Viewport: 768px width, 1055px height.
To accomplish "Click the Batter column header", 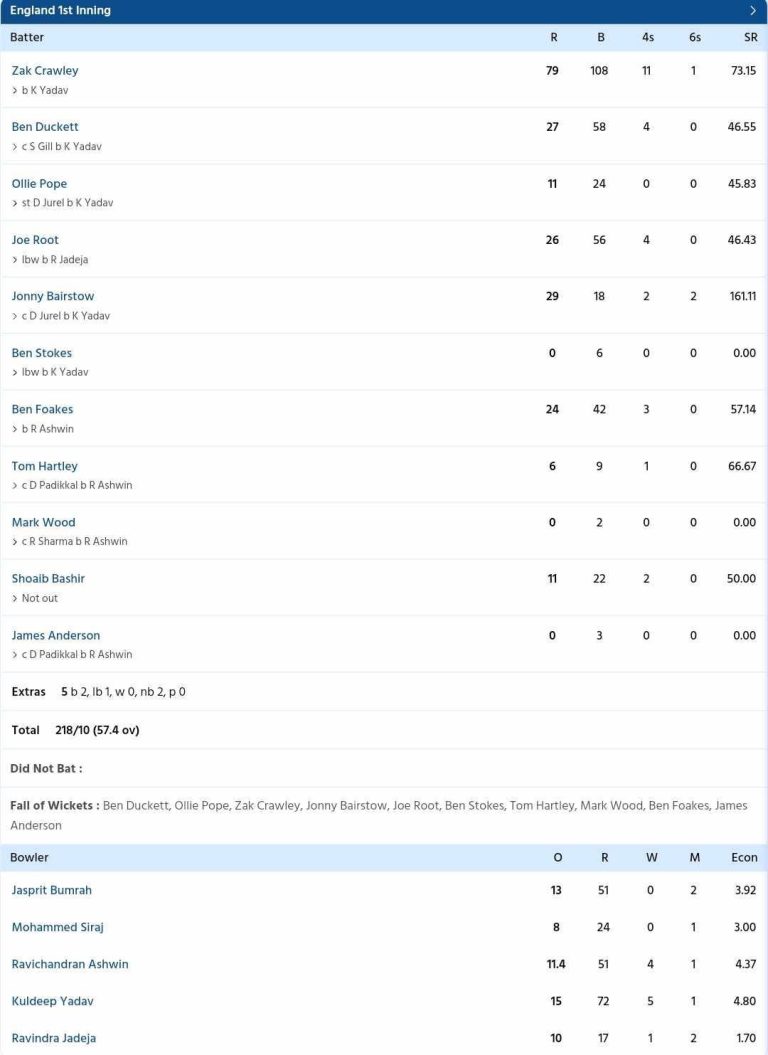I will click(26, 37).
